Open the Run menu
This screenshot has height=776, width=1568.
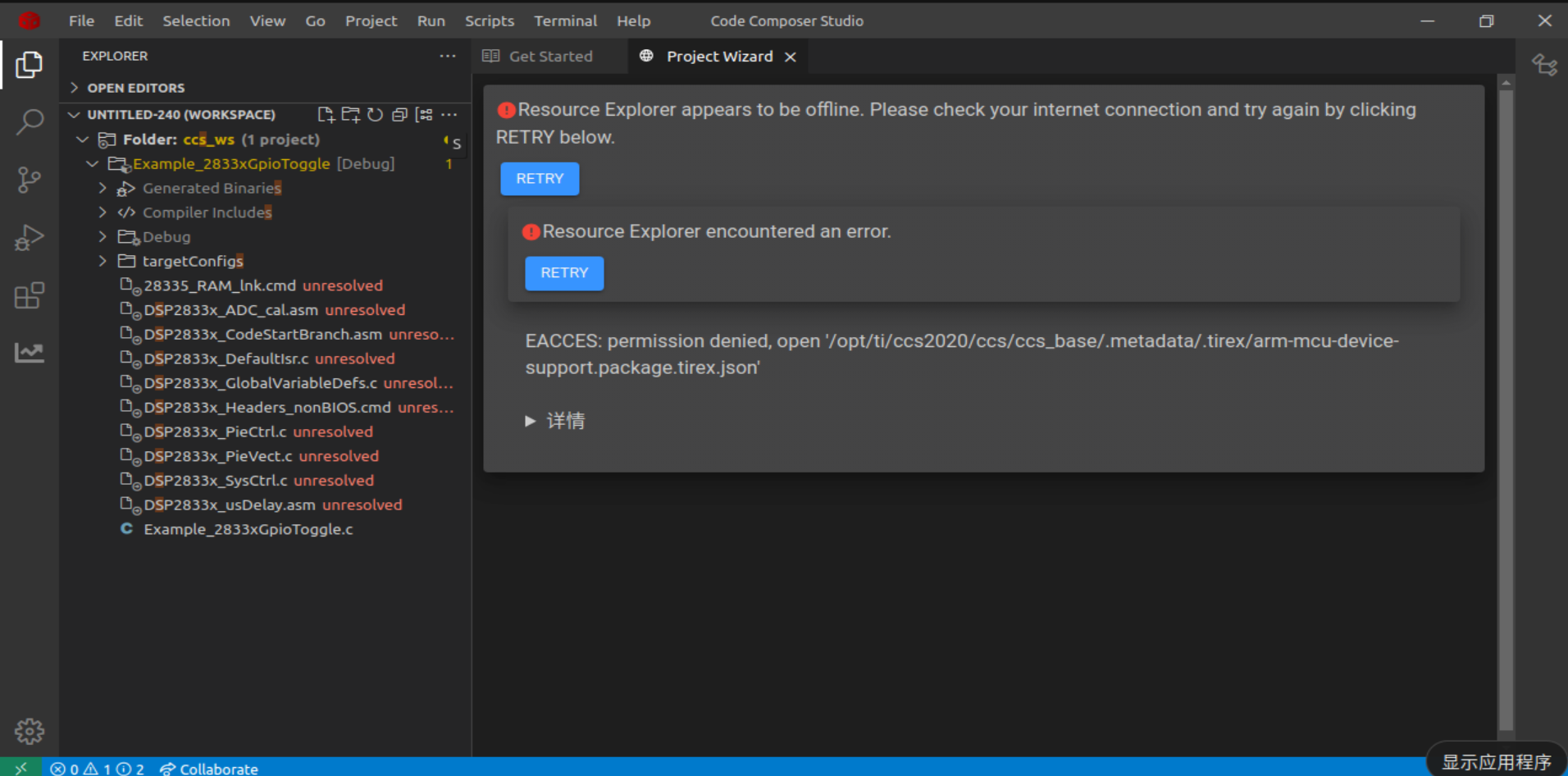point(431,21)
